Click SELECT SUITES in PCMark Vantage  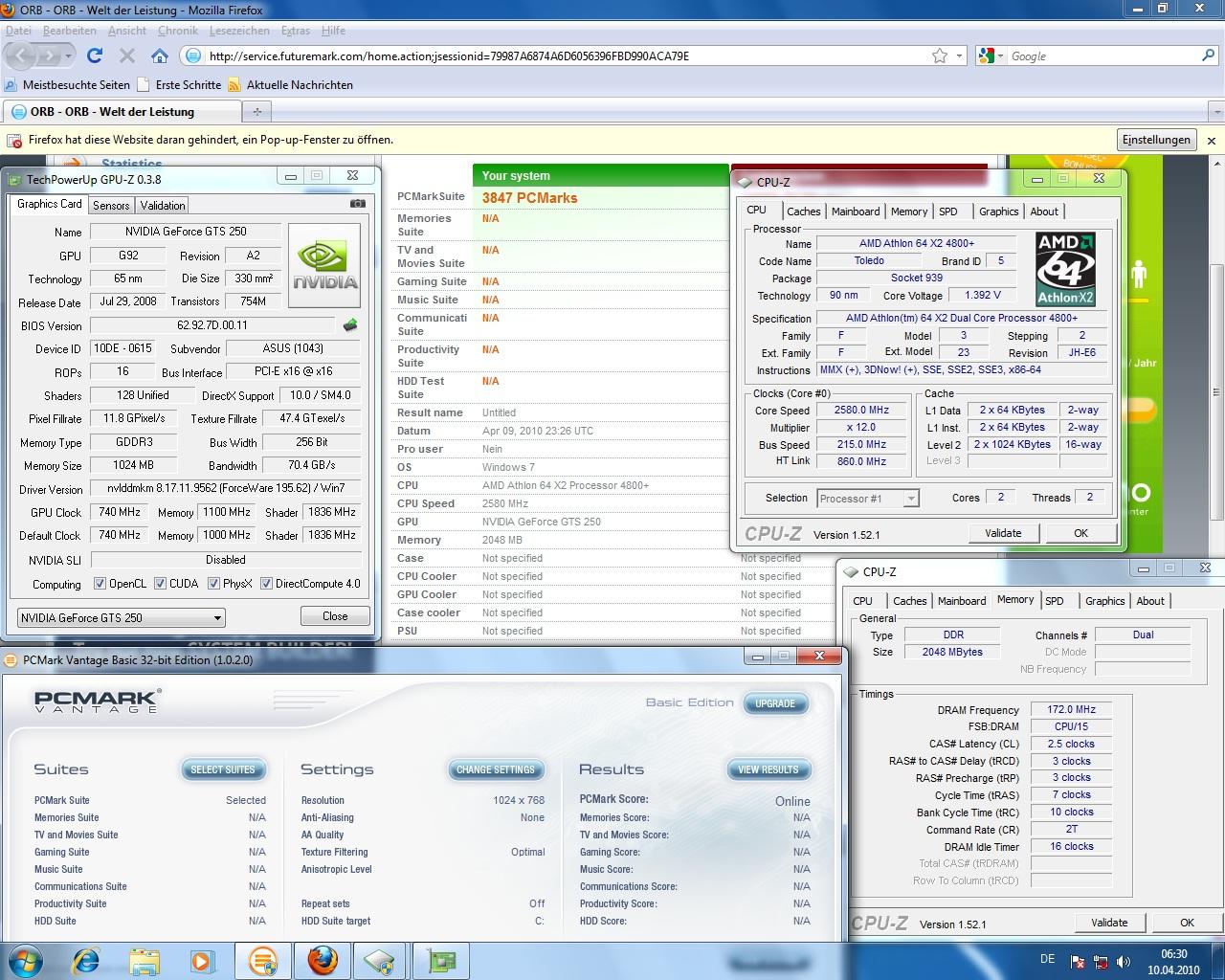point(223,769)
